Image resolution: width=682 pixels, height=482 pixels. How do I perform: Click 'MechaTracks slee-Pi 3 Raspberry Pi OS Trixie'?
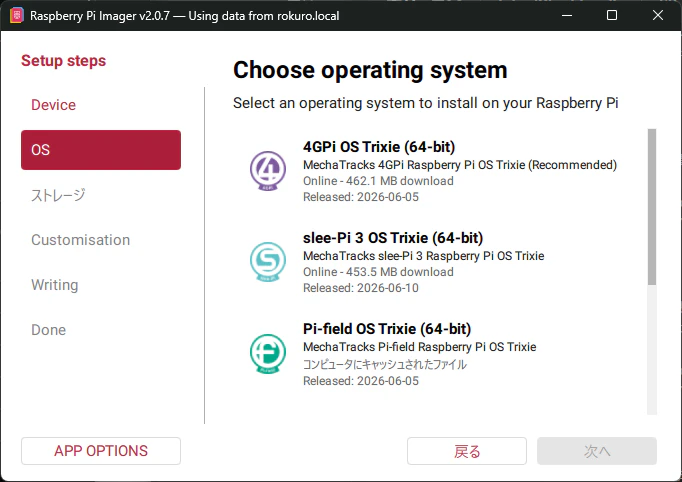tap(424, 256)
